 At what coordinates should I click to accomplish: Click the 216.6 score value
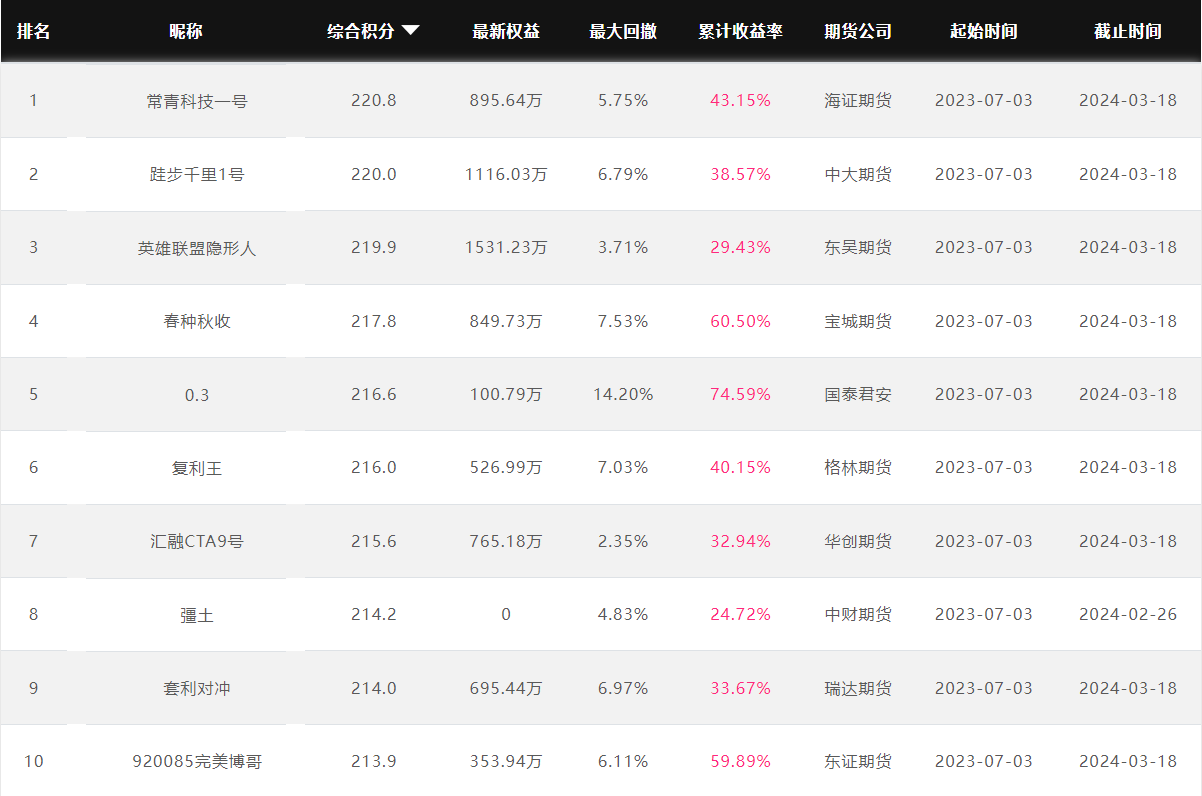[x=374, y=394]
